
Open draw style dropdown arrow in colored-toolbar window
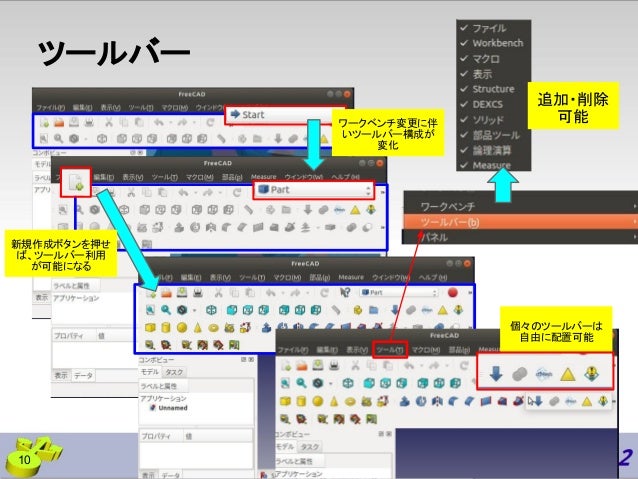click(x=194, y=310)
